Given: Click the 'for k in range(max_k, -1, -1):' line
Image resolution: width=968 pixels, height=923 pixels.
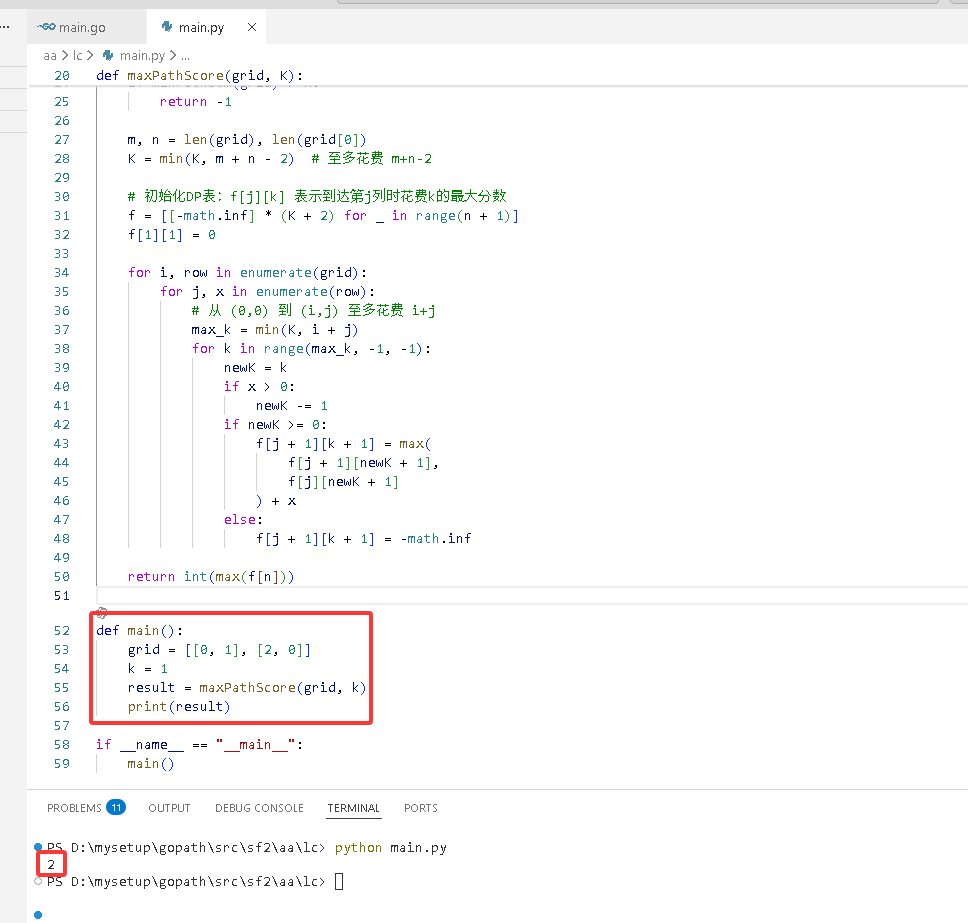Looking at the screenshot, I should pos(311,349).
